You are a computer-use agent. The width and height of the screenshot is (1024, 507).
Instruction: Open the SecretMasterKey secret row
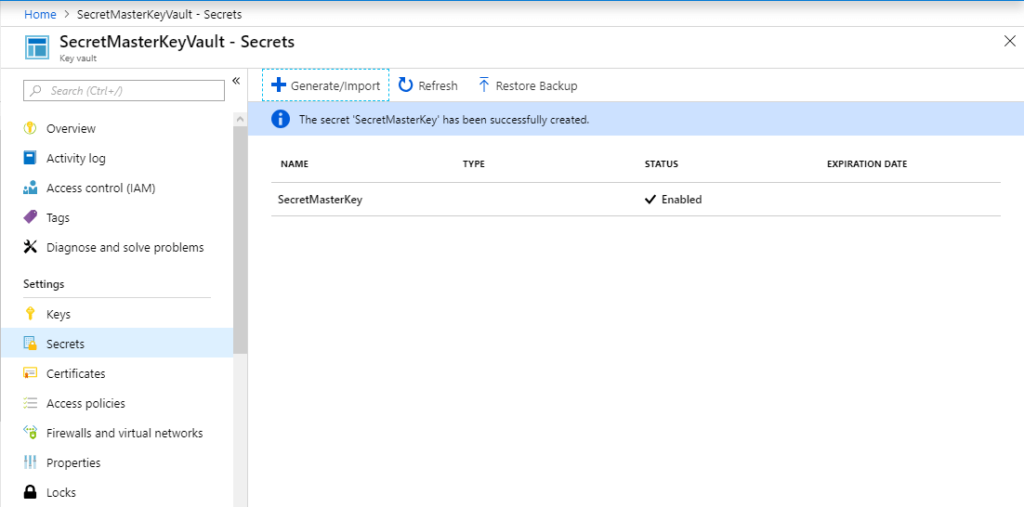[635, 200]
